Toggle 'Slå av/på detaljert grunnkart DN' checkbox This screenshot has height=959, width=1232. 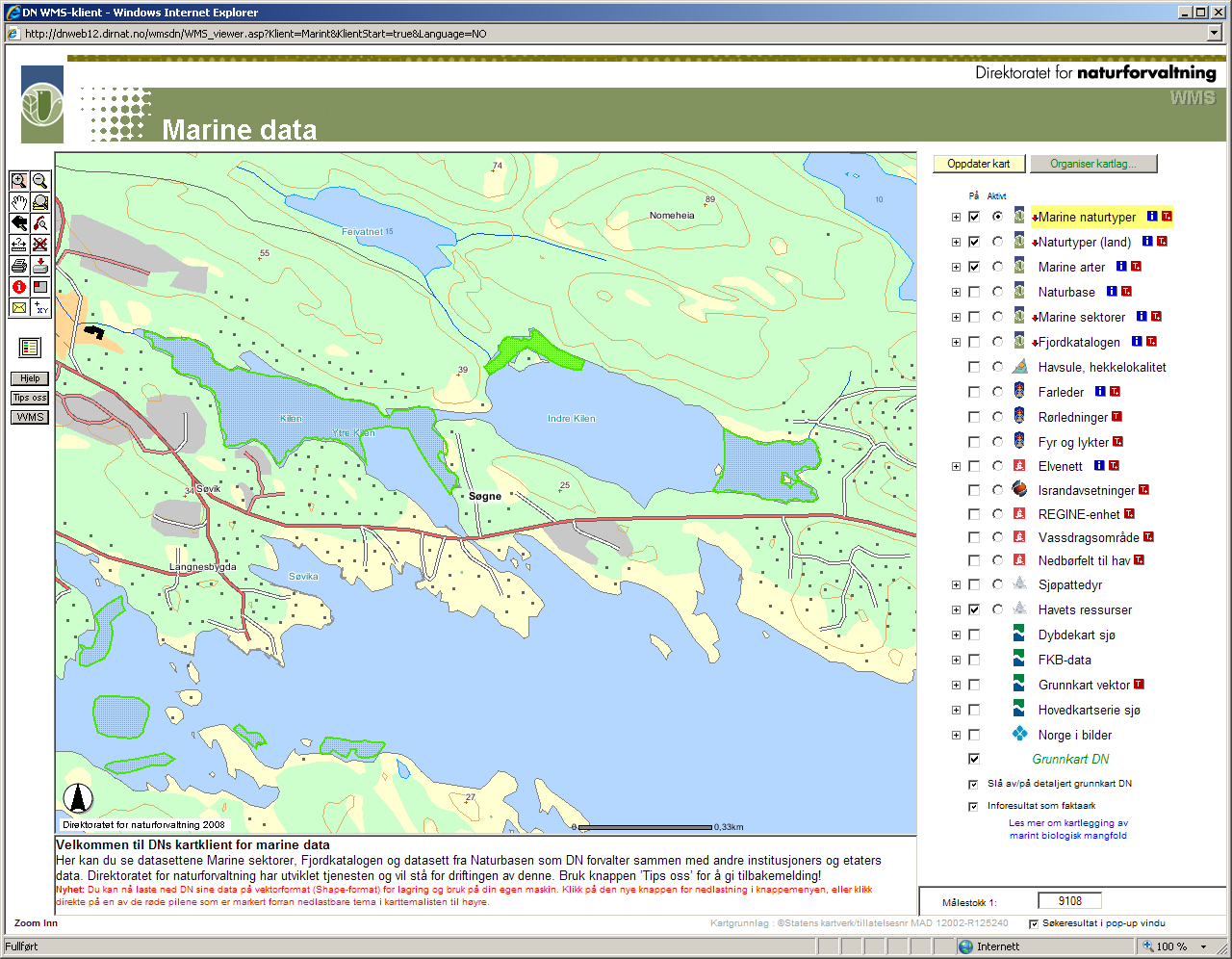(973, 784)
